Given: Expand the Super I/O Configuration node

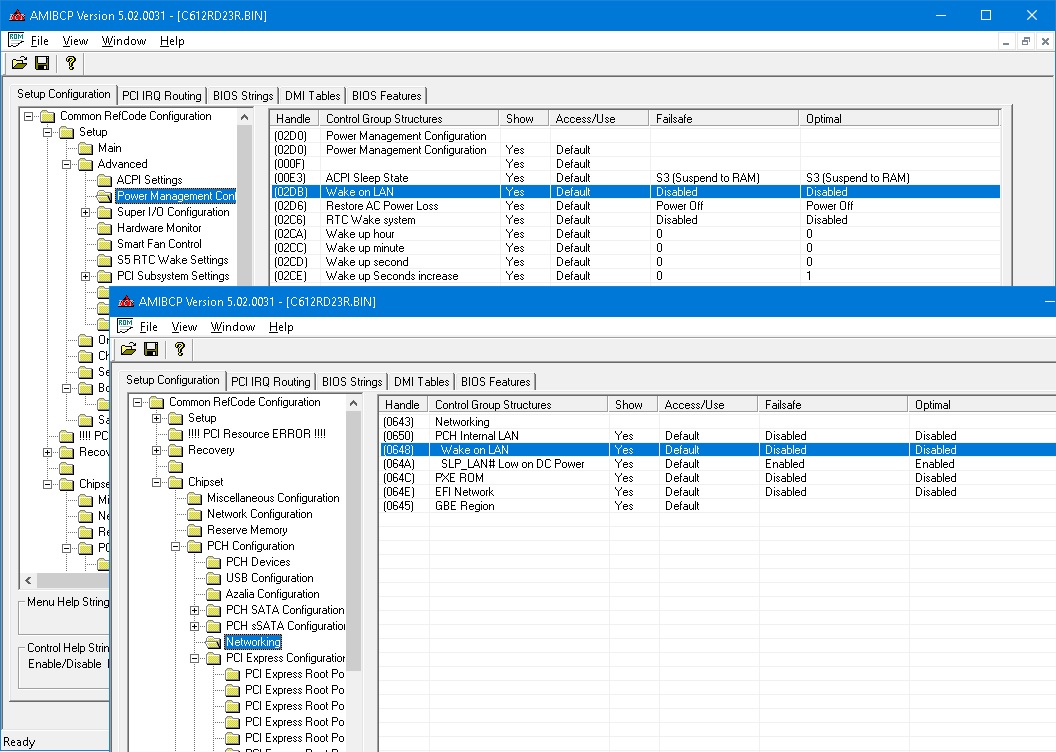Looking at the screenshot, I should 86,212.
